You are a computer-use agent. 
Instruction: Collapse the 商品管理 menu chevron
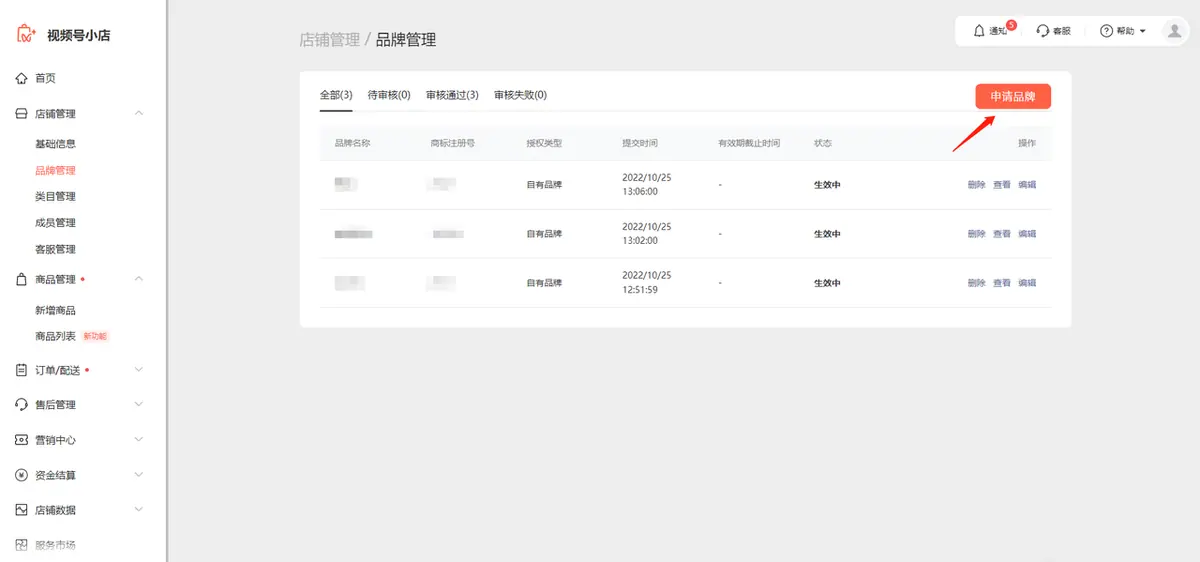[139, 278]
